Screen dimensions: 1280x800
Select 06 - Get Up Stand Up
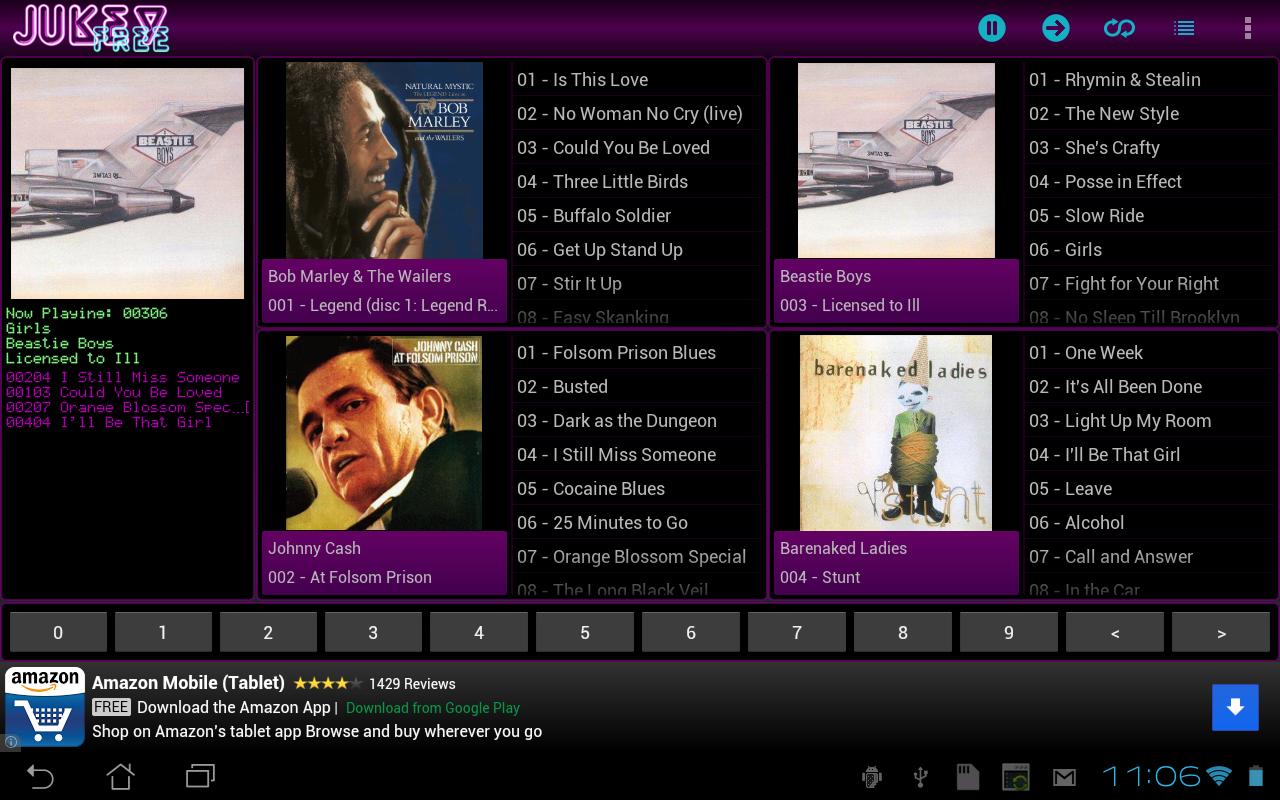637,250
